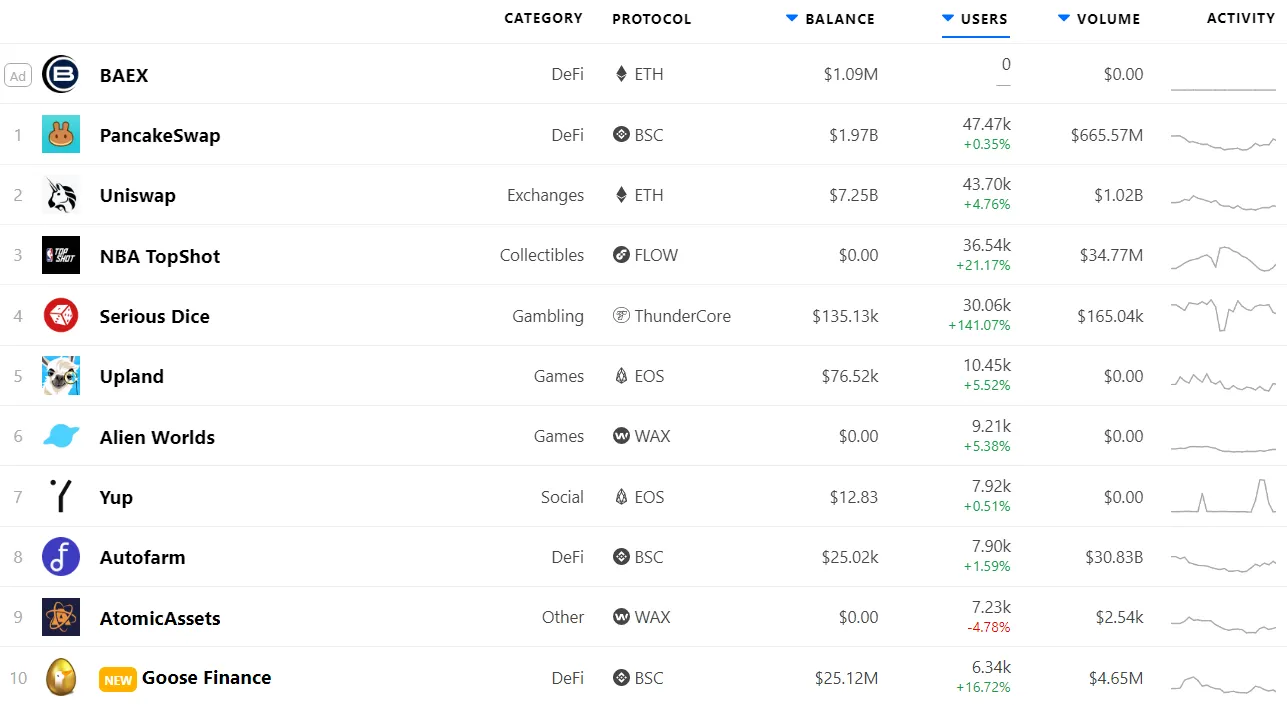Sort table by Users column
The height and width of the screenshot is (705, 1287).
click(975, 19)
